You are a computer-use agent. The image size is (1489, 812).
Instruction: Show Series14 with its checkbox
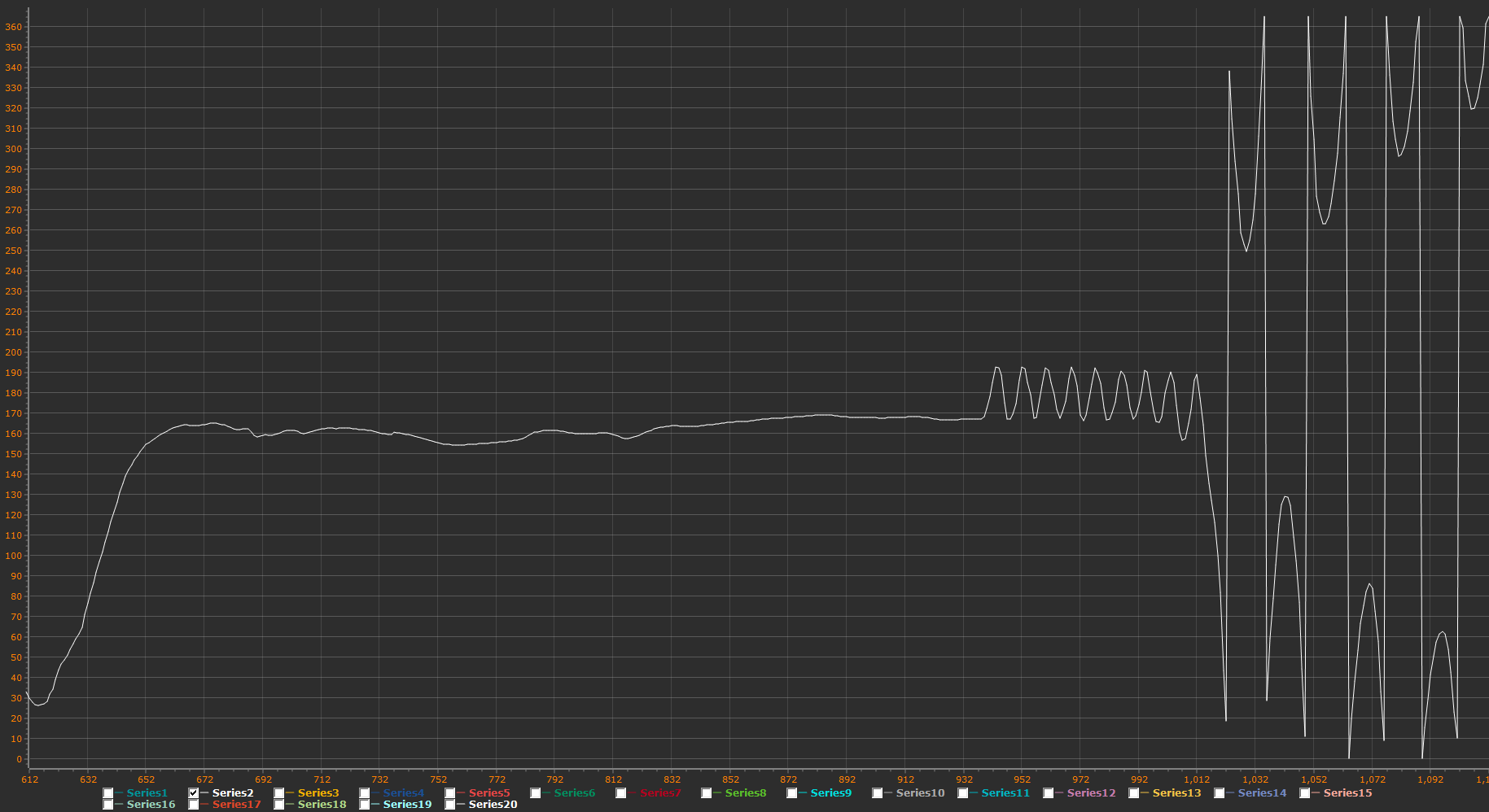1220,793
